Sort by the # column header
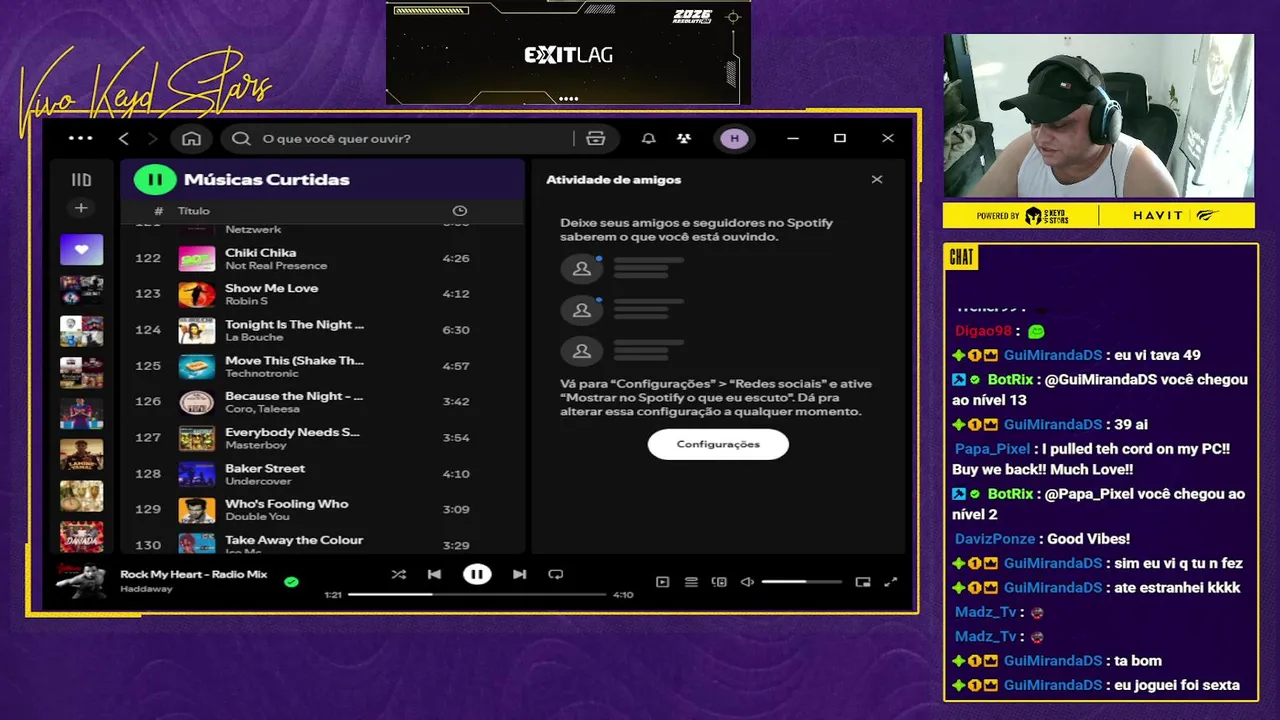Viewport: 1280px width, 720px height. [x=158, y=211]
